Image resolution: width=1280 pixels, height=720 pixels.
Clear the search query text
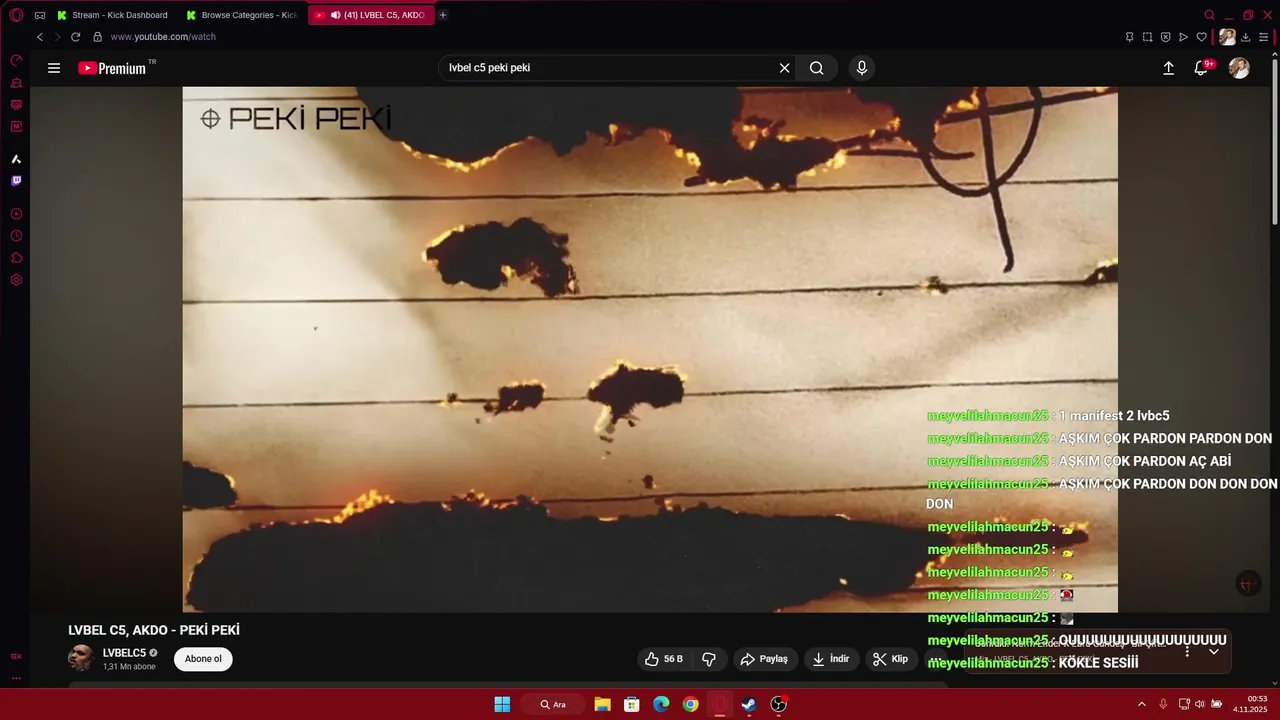click(785, 68)
